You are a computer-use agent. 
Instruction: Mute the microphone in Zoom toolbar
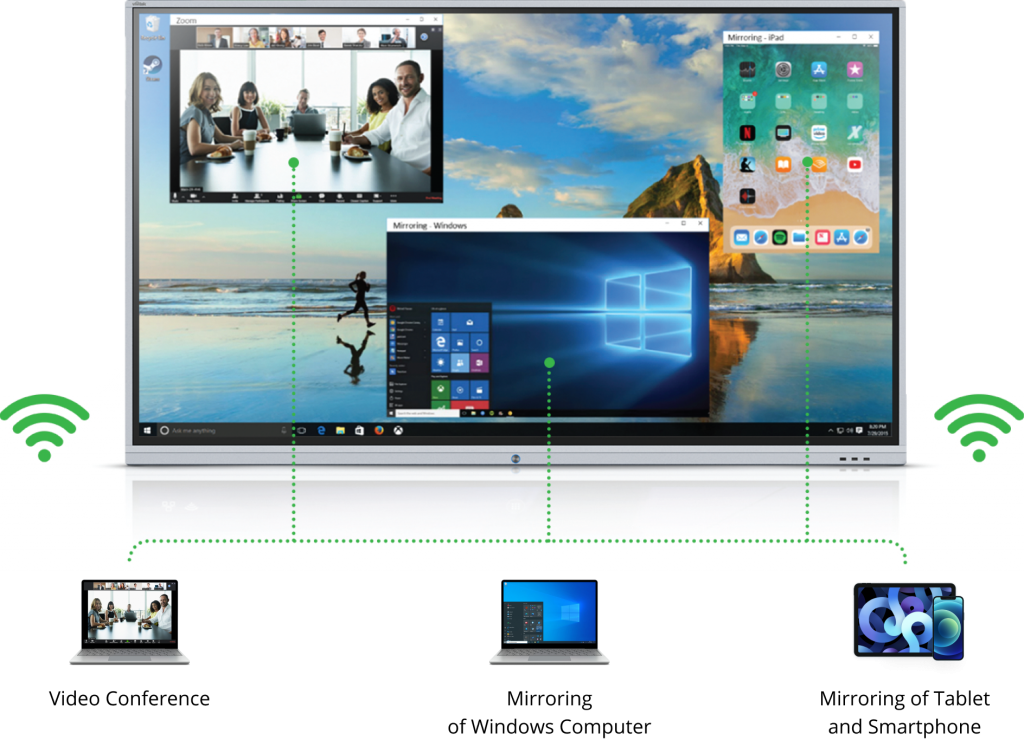pyautogui.click(x=175, y=196)
